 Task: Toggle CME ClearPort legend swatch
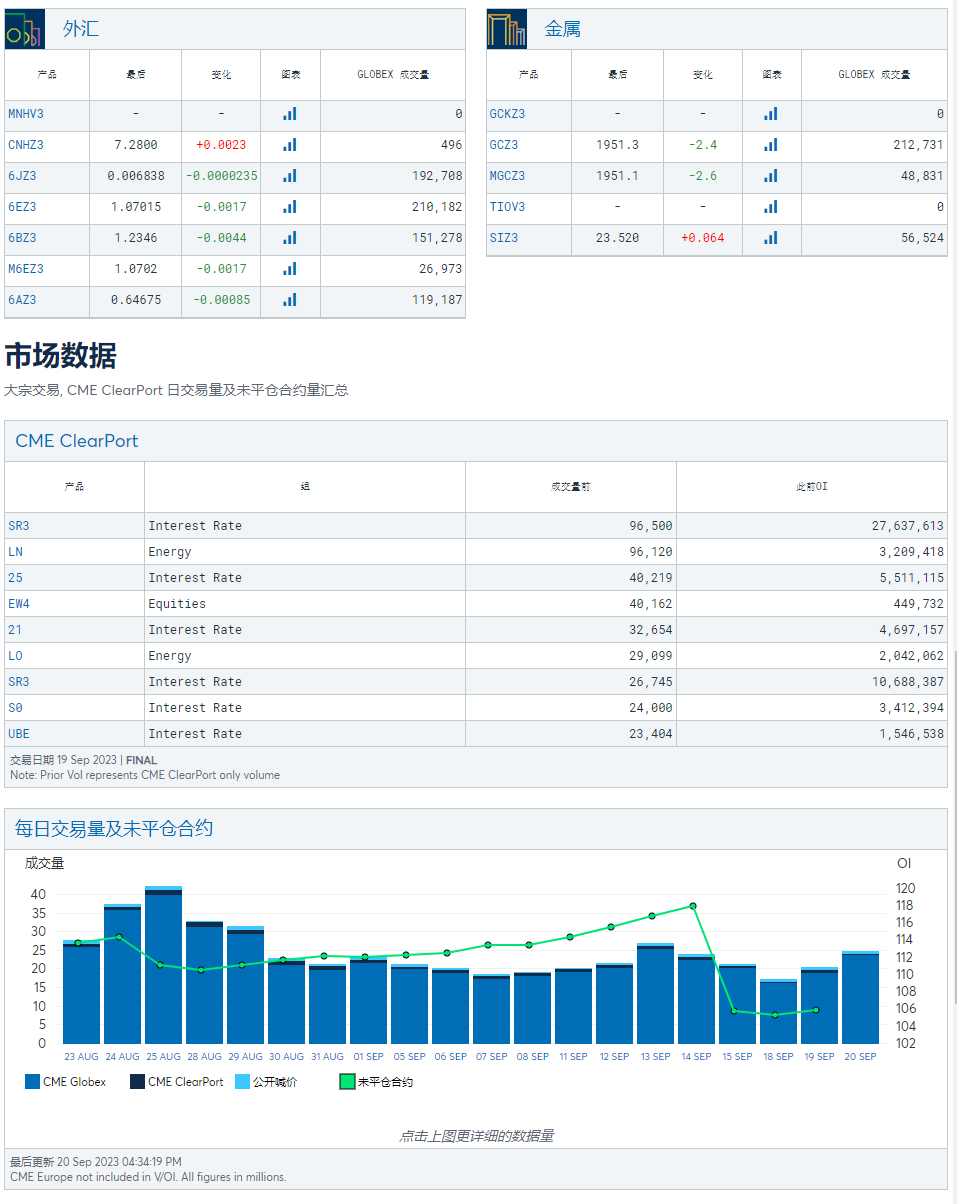coord(137,1082)
